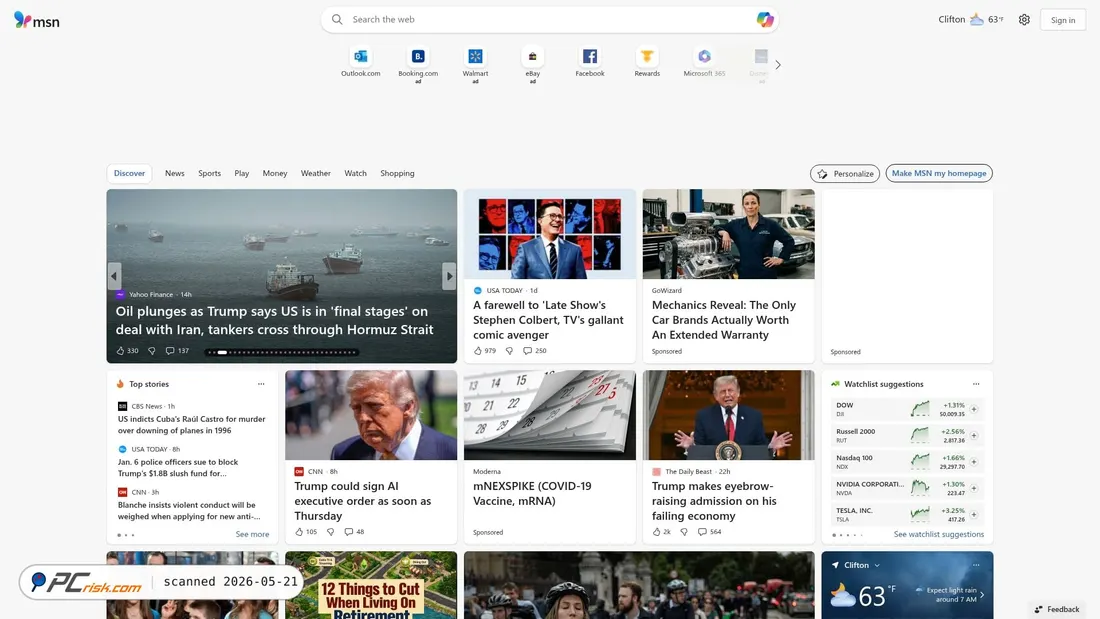Show more shortcuts with right chevron
1100x619 pixels.
pyautogui.click(x=778, y=65)
